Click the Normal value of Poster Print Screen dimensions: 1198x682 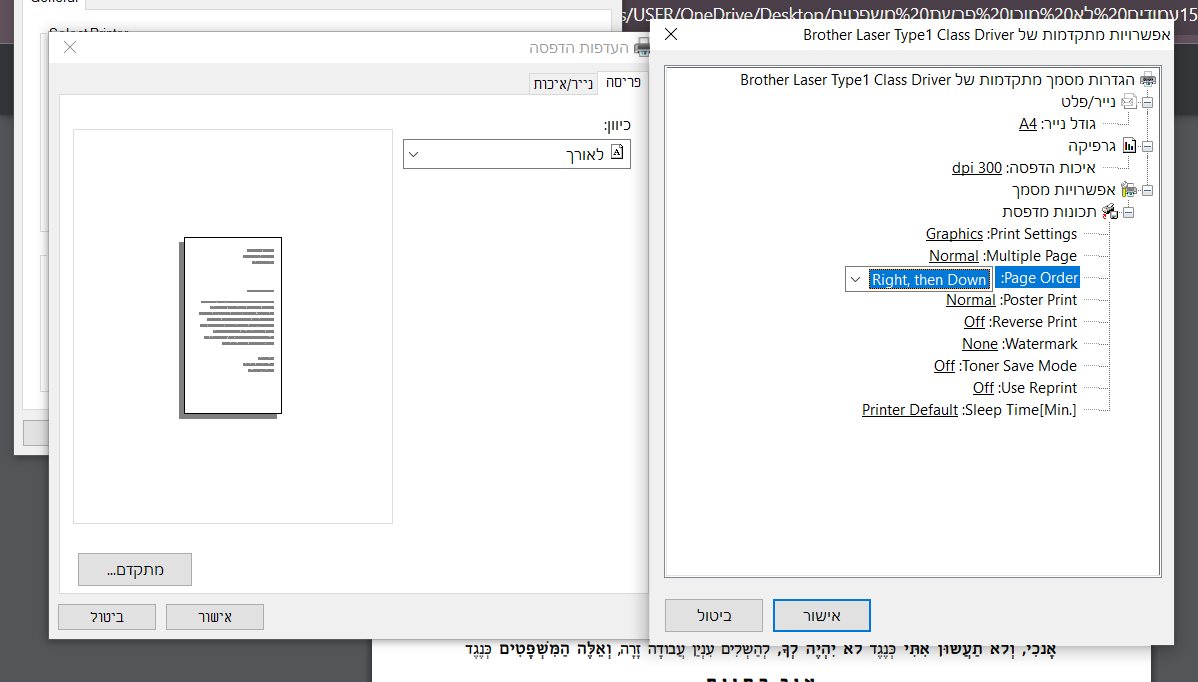970,300
